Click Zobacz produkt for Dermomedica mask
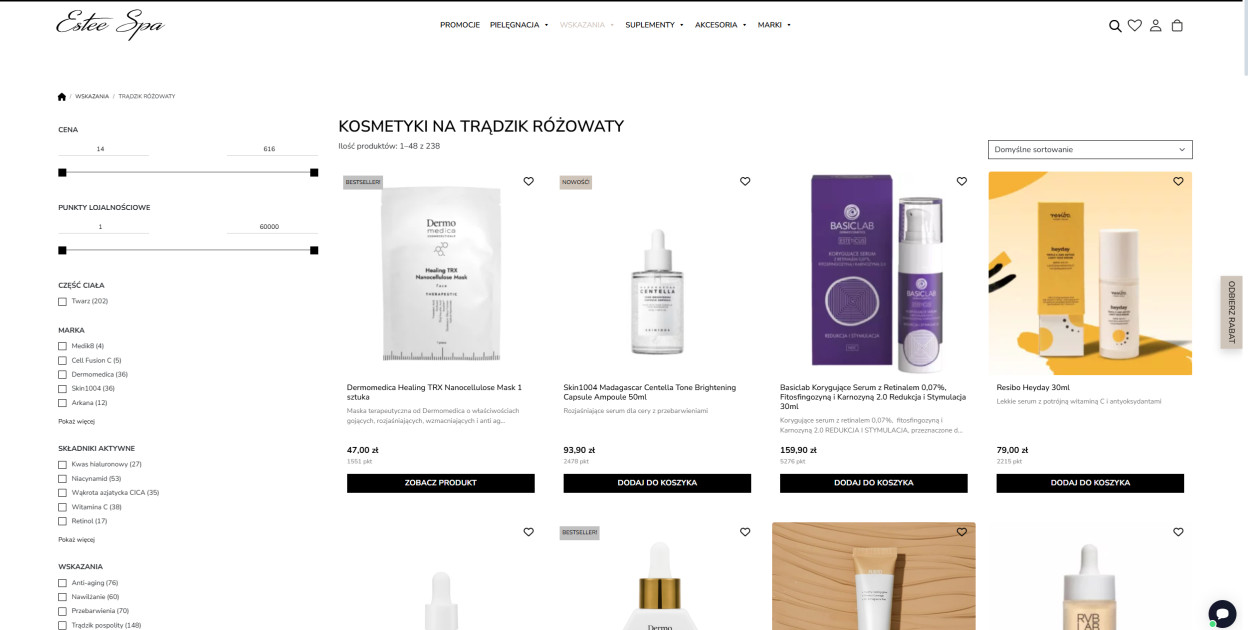This screenshot has height=630, width=1250. 441,483
